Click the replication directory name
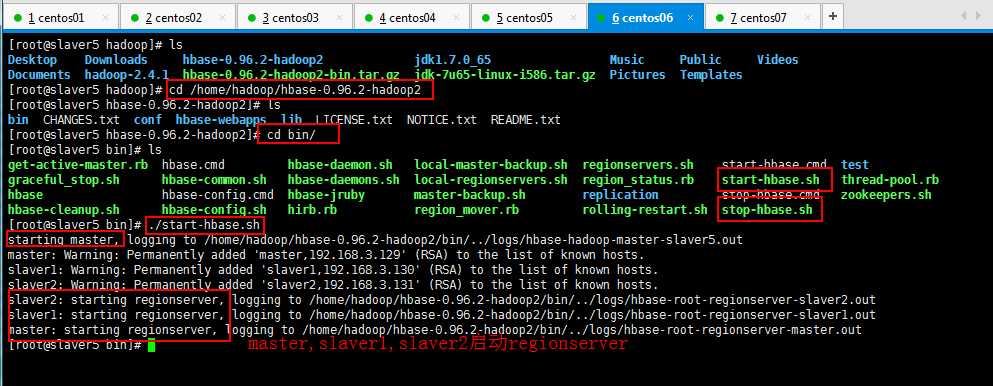The width and height of the screenshot is (993, 386). coord(620,195)
